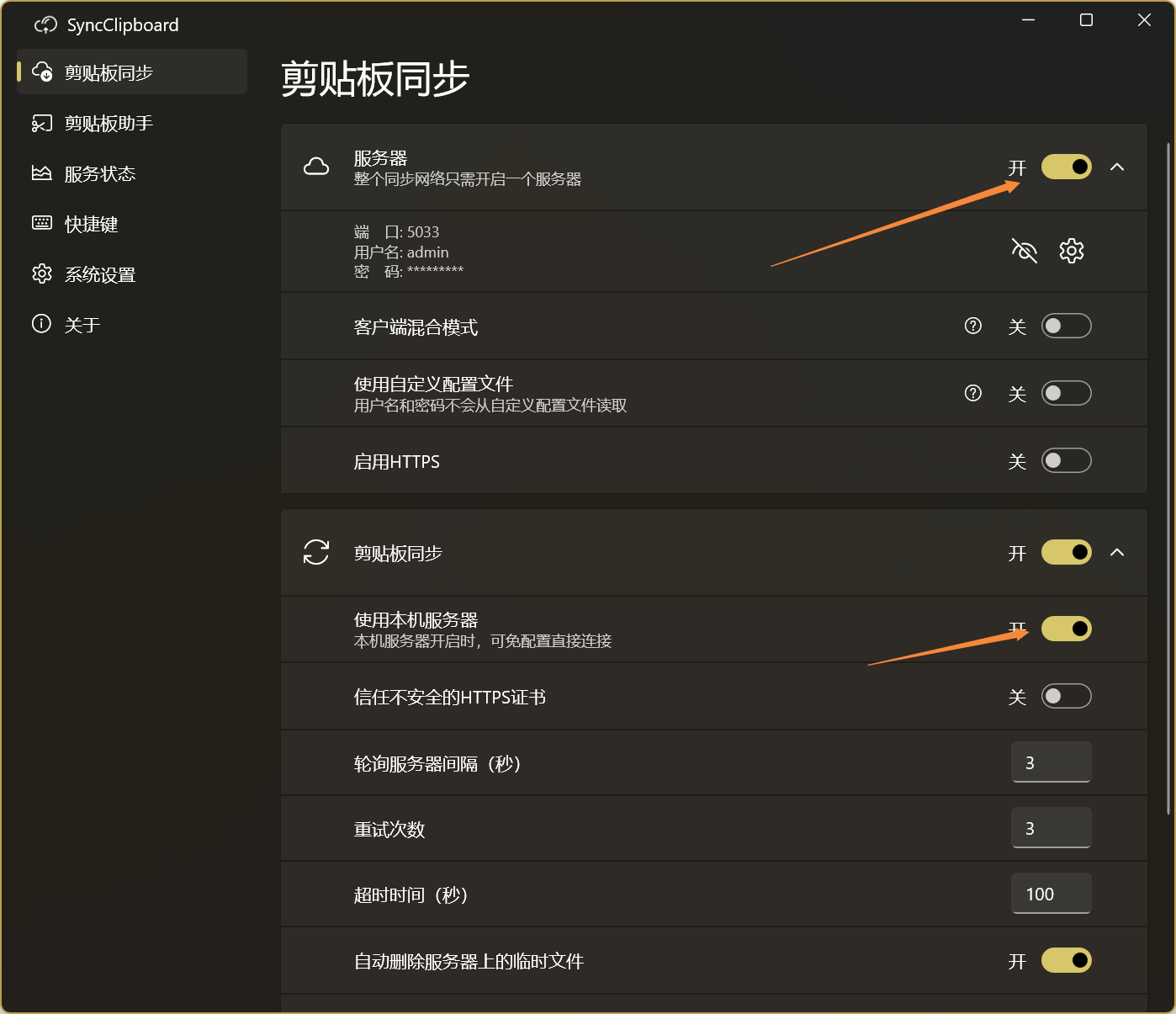Image resolution: width=1176 pixels, height=1014 pixels.
Task: Enable the 启用HTTPS toggle
Action: (x=1066, y=460)
